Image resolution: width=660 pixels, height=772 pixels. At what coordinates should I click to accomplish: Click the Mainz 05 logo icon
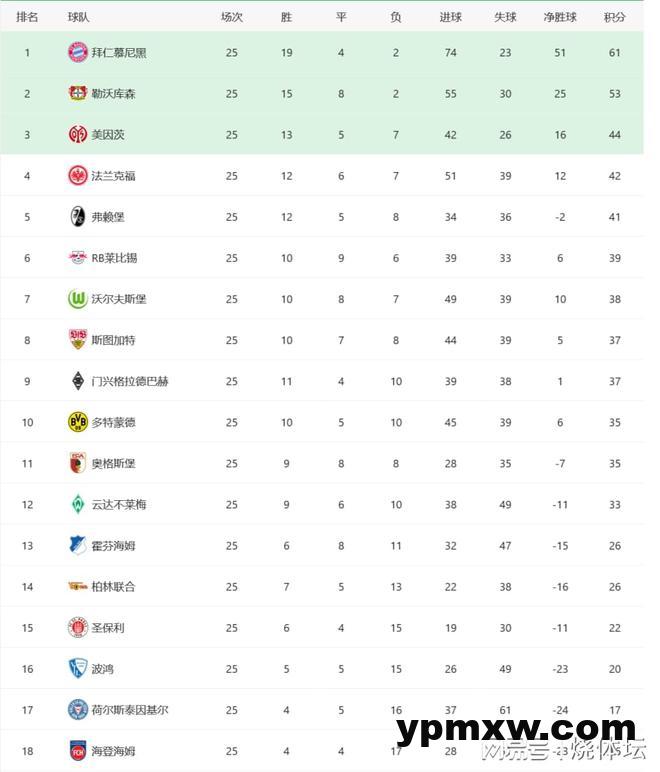coord(77,134)
